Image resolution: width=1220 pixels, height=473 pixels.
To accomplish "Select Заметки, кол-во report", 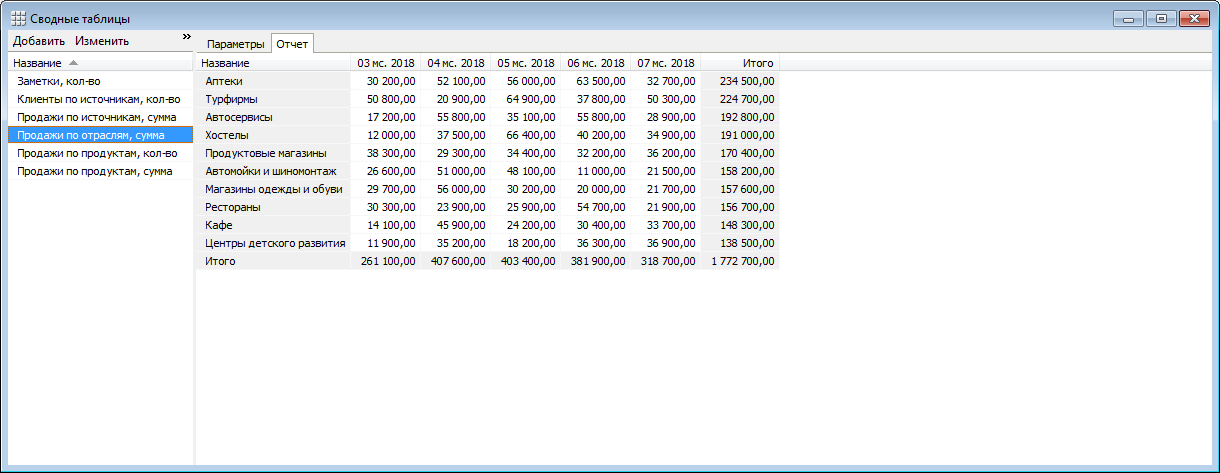I will (x=59, y=81).
